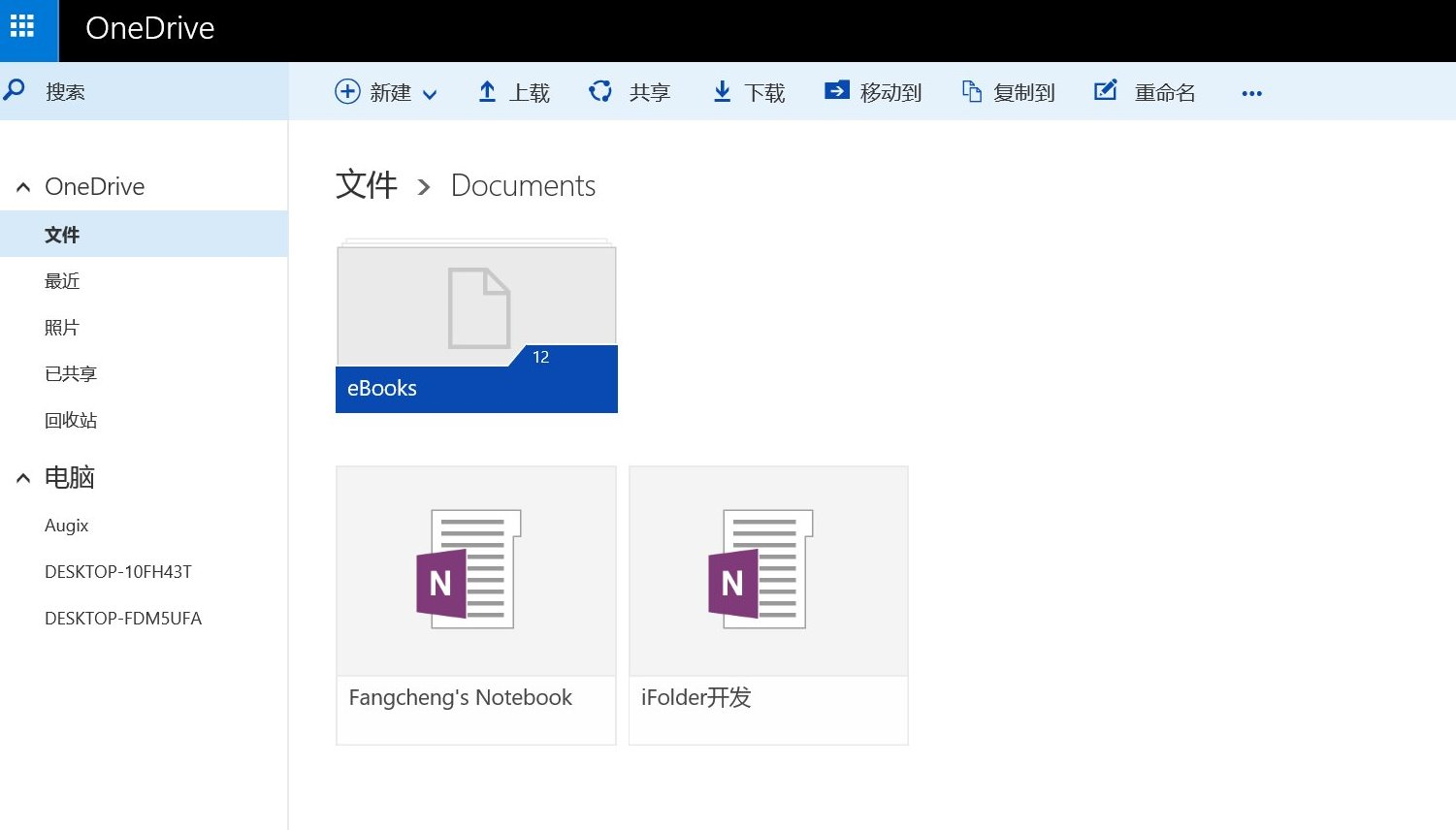The height and width of the screenshot is (830, 1456).
Task: Click the 电脑 heading in sidebar
Action: 70,477
